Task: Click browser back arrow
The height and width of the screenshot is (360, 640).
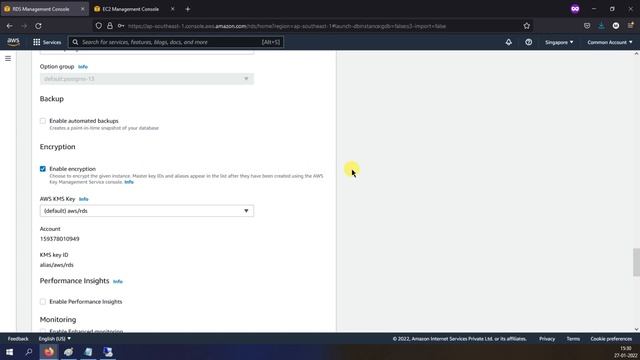Action: tap(9, 26)
